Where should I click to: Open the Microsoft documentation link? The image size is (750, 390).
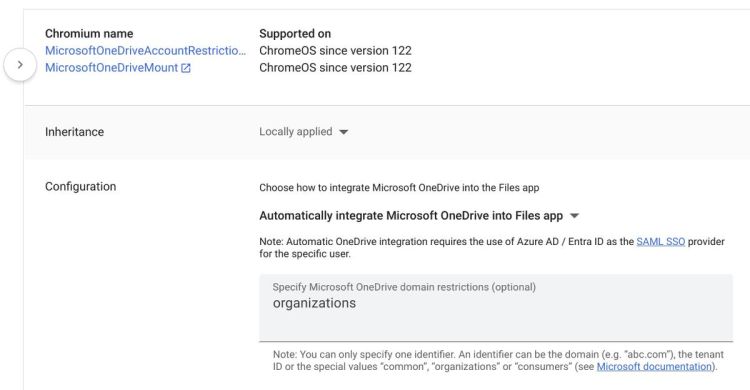coord(654,367)
